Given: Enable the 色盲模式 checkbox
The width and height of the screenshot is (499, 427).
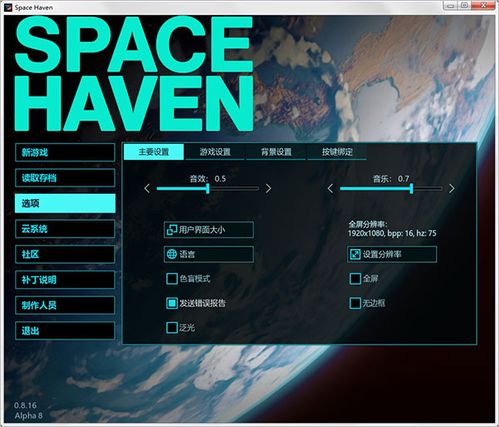Looking at the screenshot, I should pos(172,279).
